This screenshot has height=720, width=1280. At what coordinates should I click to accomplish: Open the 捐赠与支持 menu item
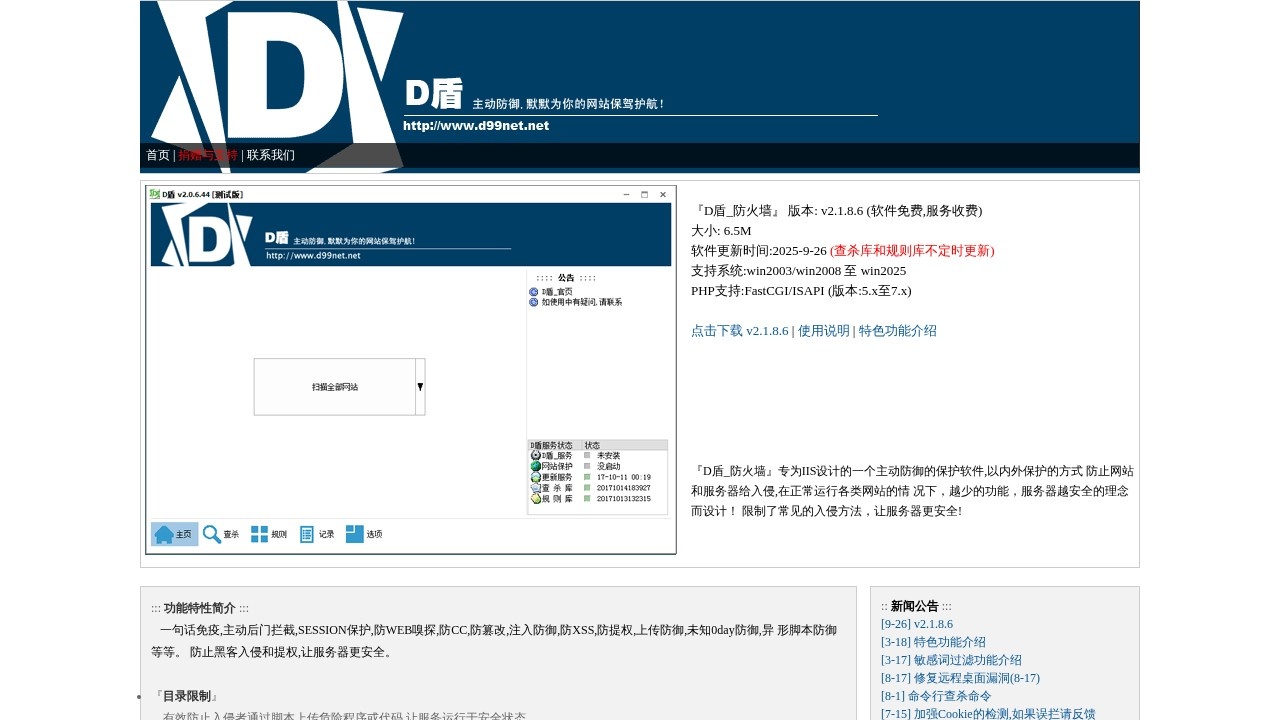(207, 155)
